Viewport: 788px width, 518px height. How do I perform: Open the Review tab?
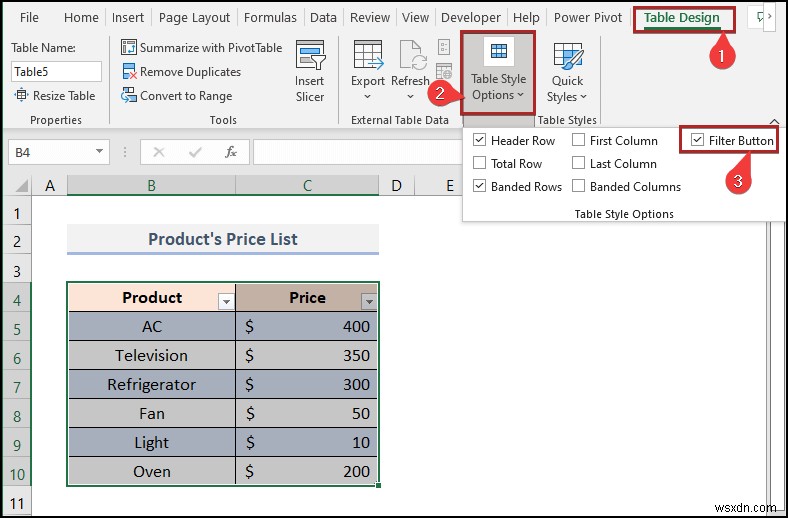point(370,18)
